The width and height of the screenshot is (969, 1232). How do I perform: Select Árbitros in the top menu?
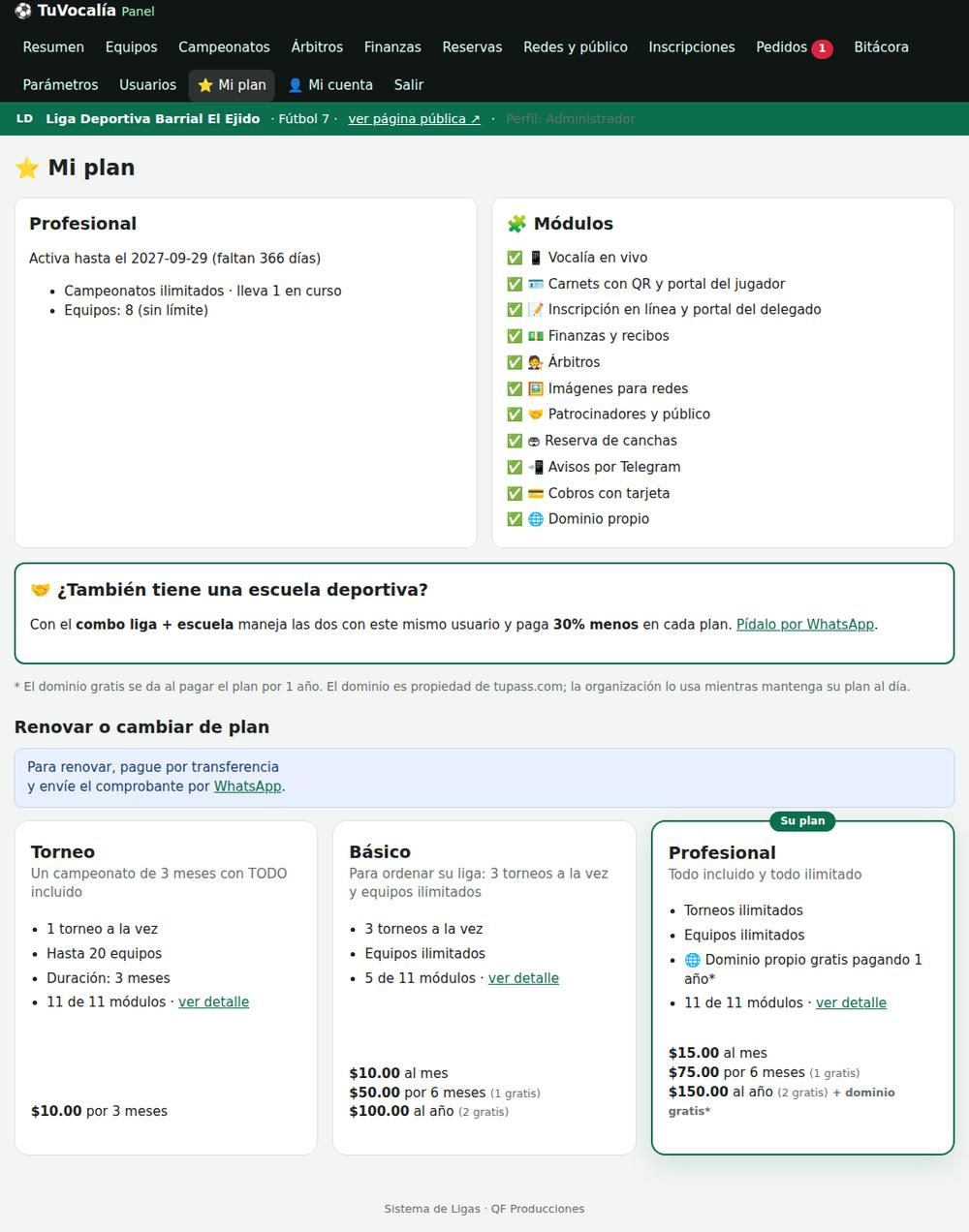pyautogui.click(x=317, y=46)
